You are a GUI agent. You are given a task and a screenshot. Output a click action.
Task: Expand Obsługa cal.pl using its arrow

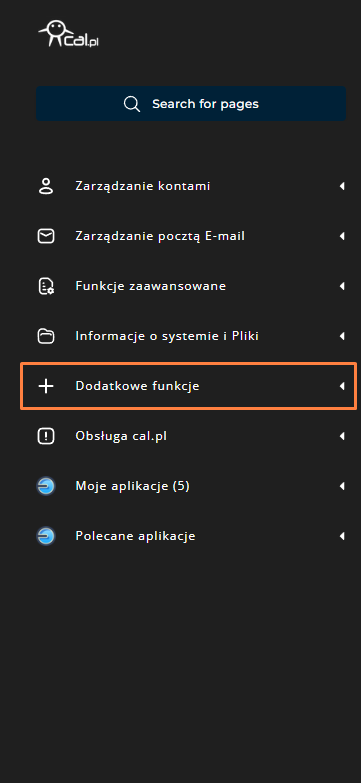pos(342,436)
